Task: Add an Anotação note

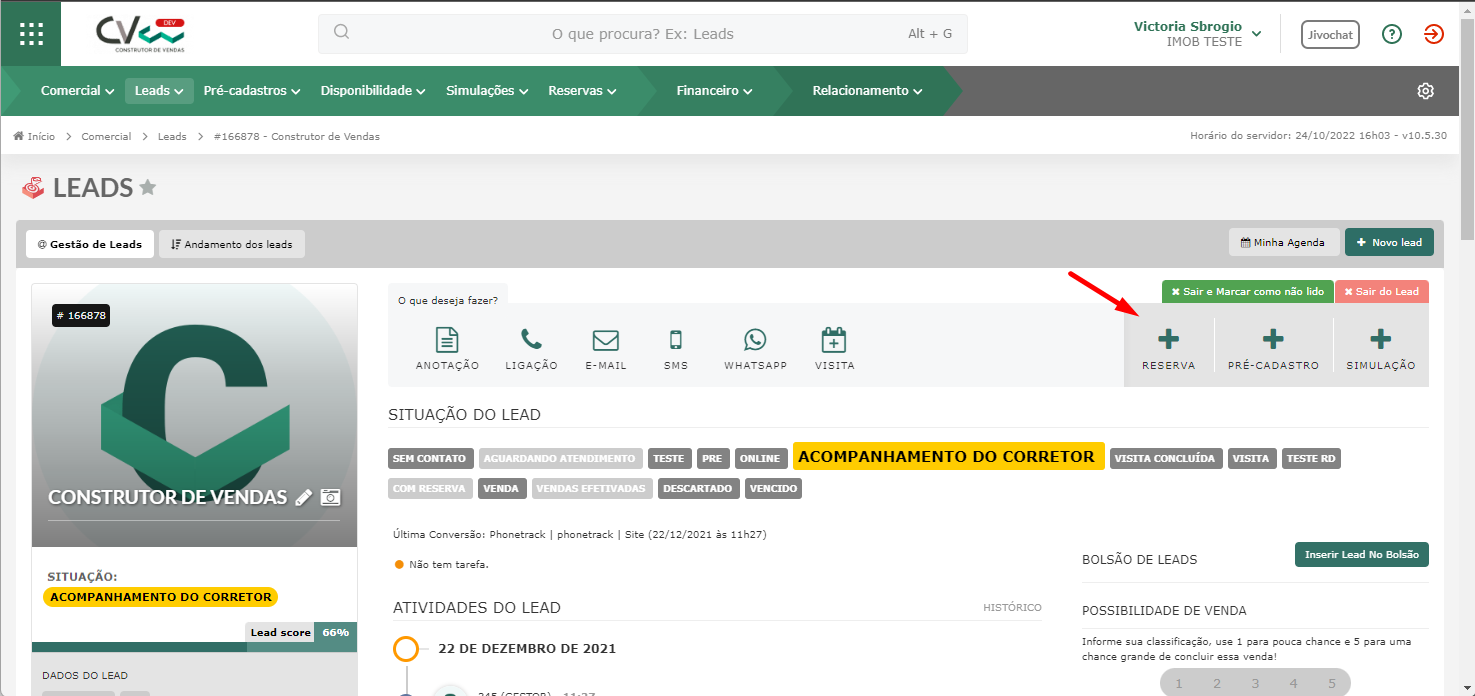Action: [447, 349]
